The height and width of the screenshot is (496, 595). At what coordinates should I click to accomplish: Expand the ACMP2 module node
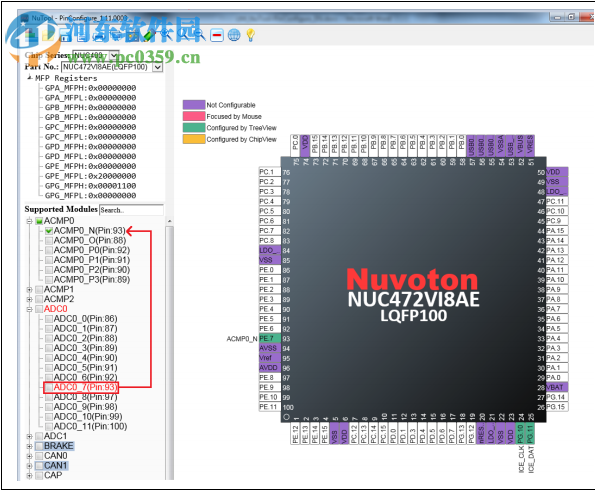click(x=29, y=299)
